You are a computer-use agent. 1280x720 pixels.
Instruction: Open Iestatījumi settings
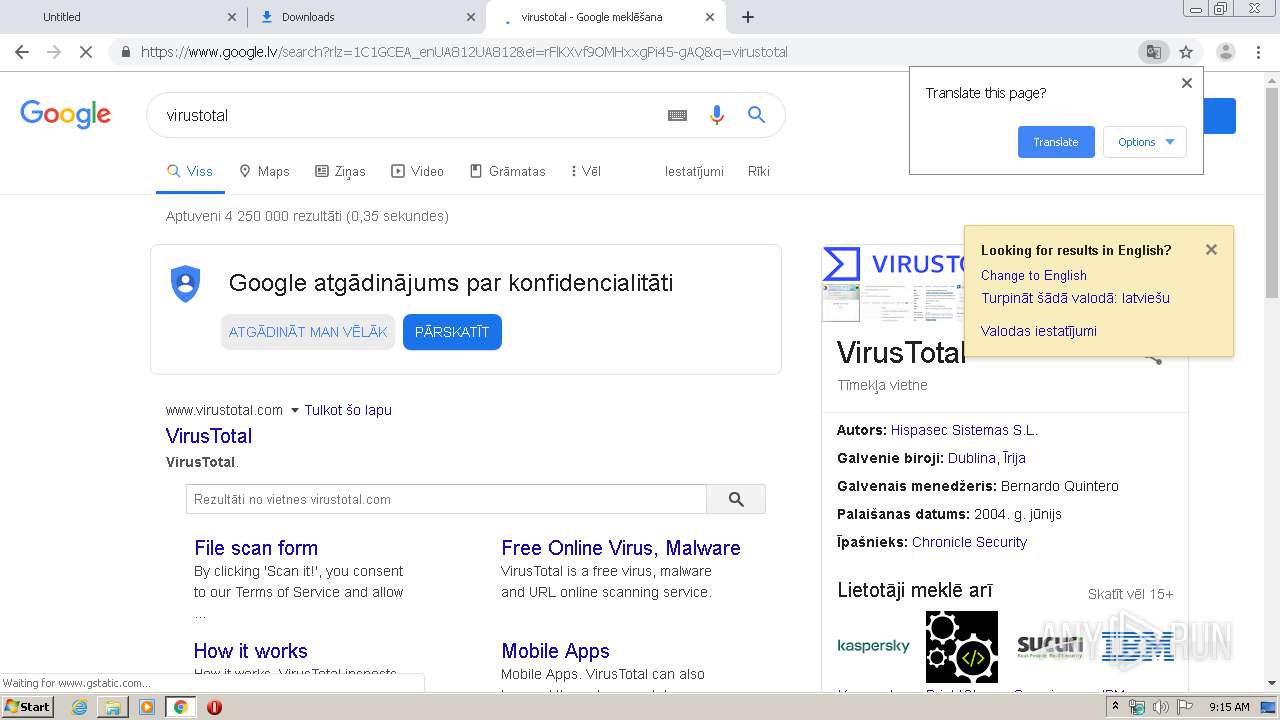point(694,171)
